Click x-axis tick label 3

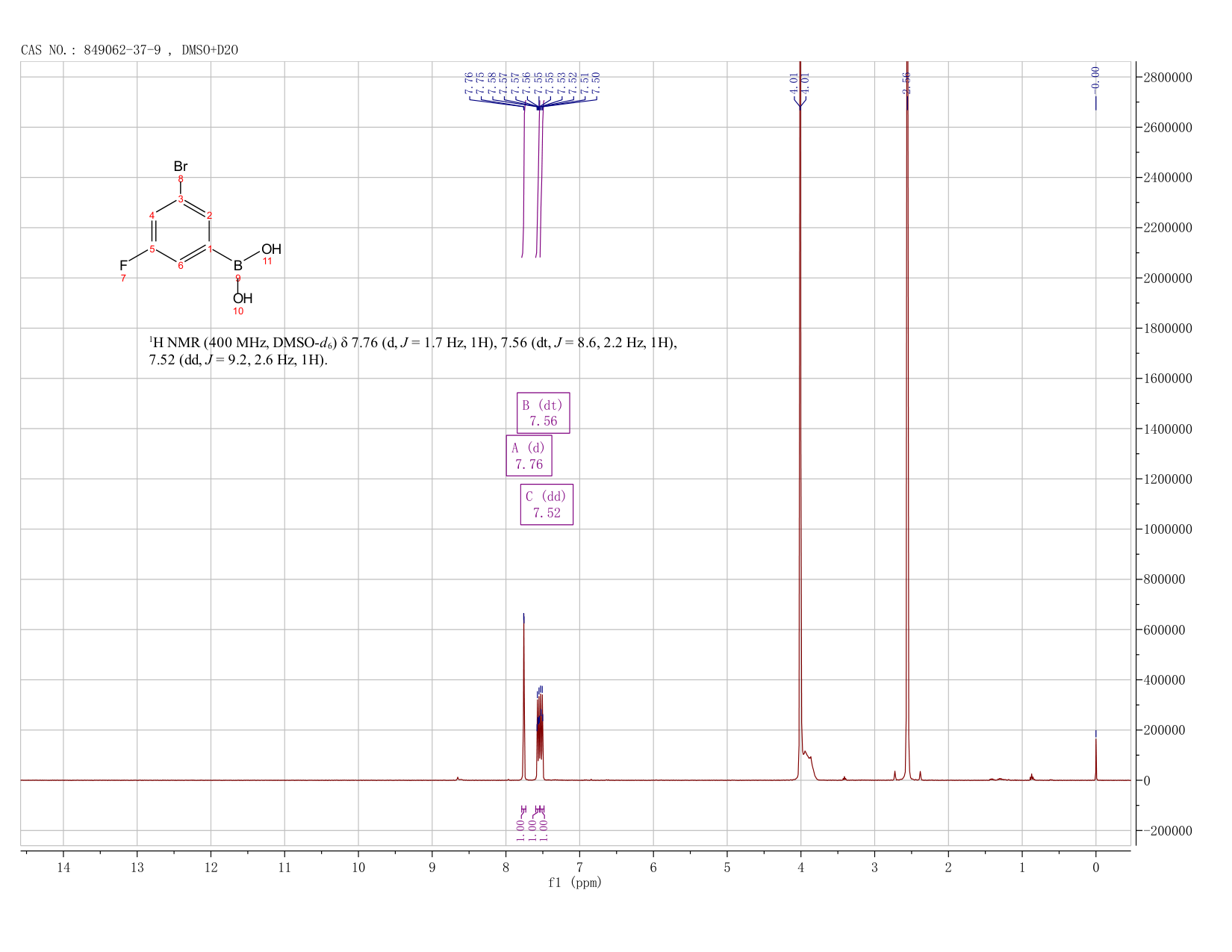(x=874, y=867)
